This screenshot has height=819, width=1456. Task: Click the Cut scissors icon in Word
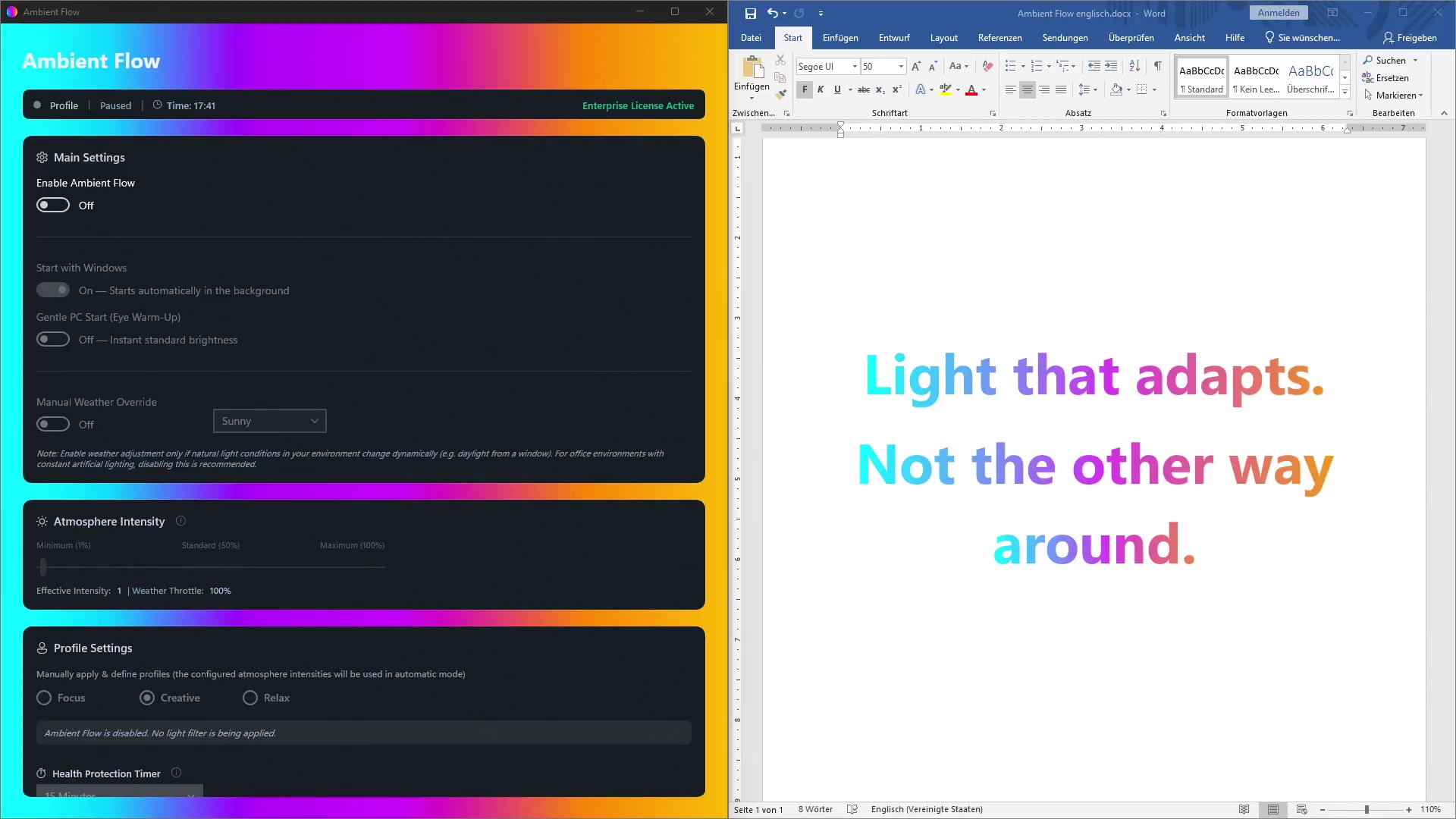780,60
